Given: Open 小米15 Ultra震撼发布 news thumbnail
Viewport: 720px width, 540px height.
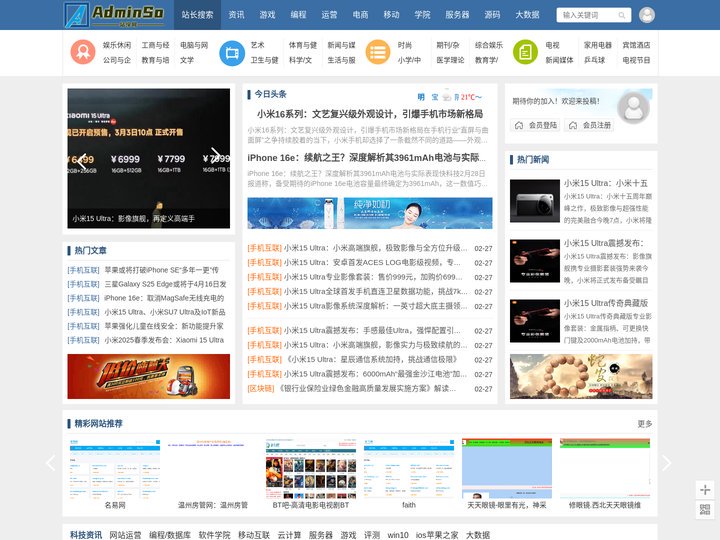Looking at the screenshot, I should click(x=534, y=261).
